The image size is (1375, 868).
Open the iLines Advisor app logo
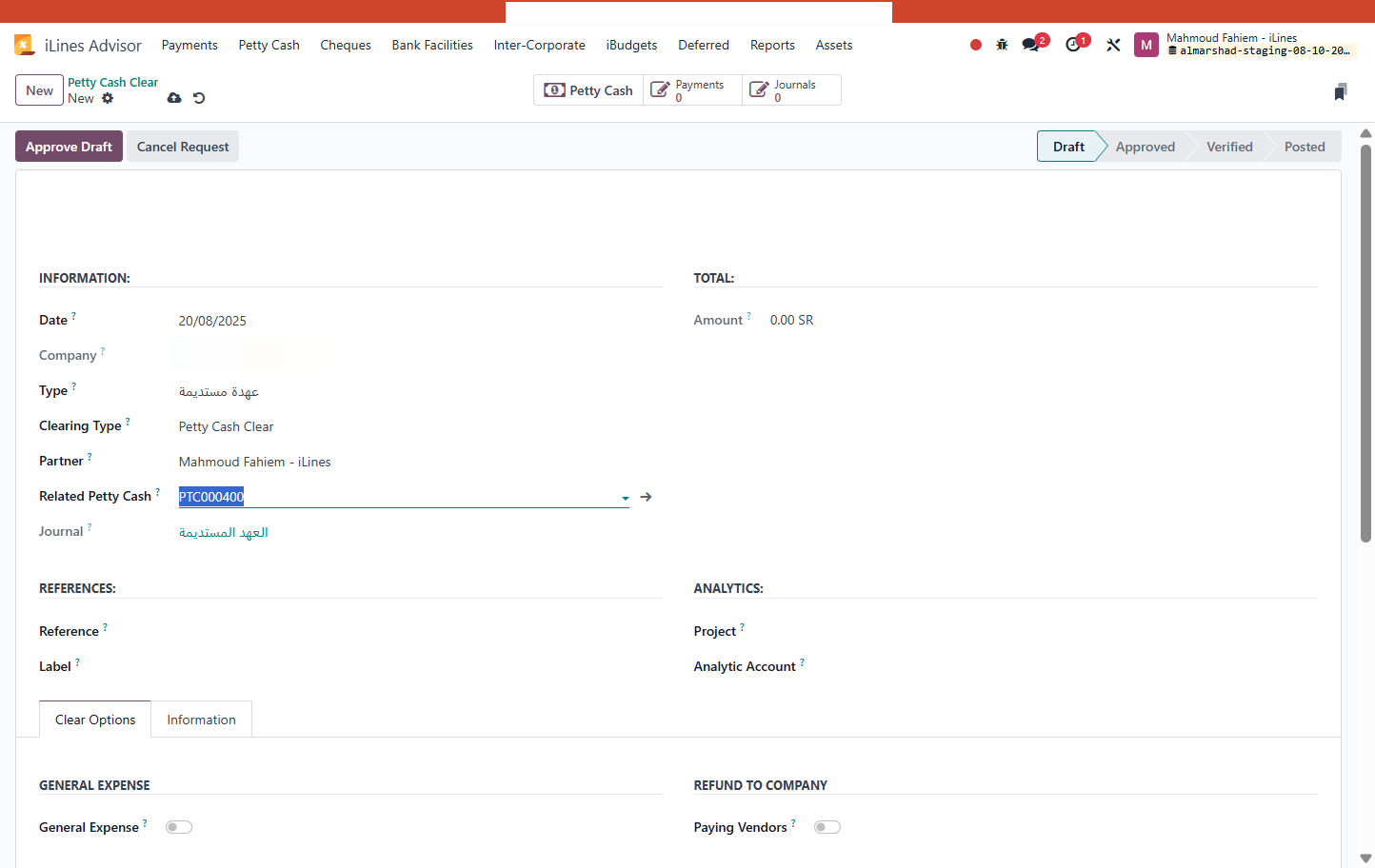point(25,45)
